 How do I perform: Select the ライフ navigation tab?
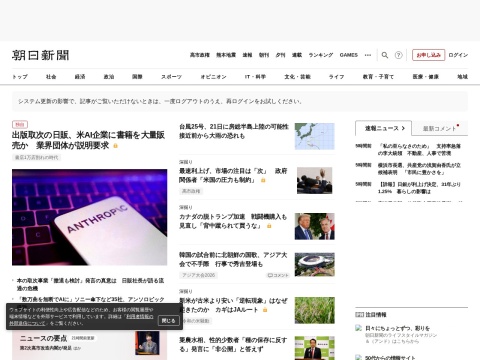[336, 77]
